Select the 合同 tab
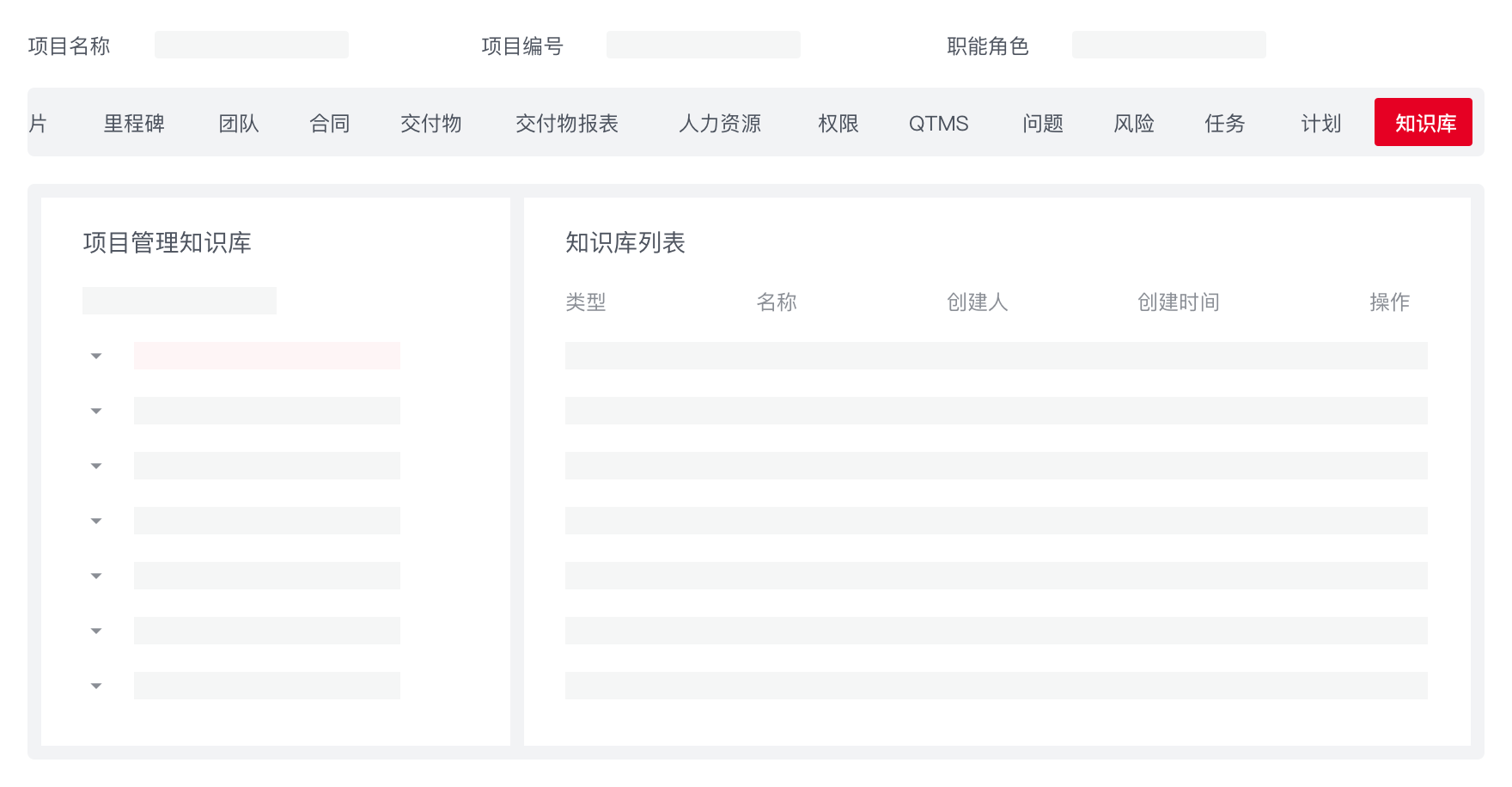The image size is (1512, 787). (330, 123)
